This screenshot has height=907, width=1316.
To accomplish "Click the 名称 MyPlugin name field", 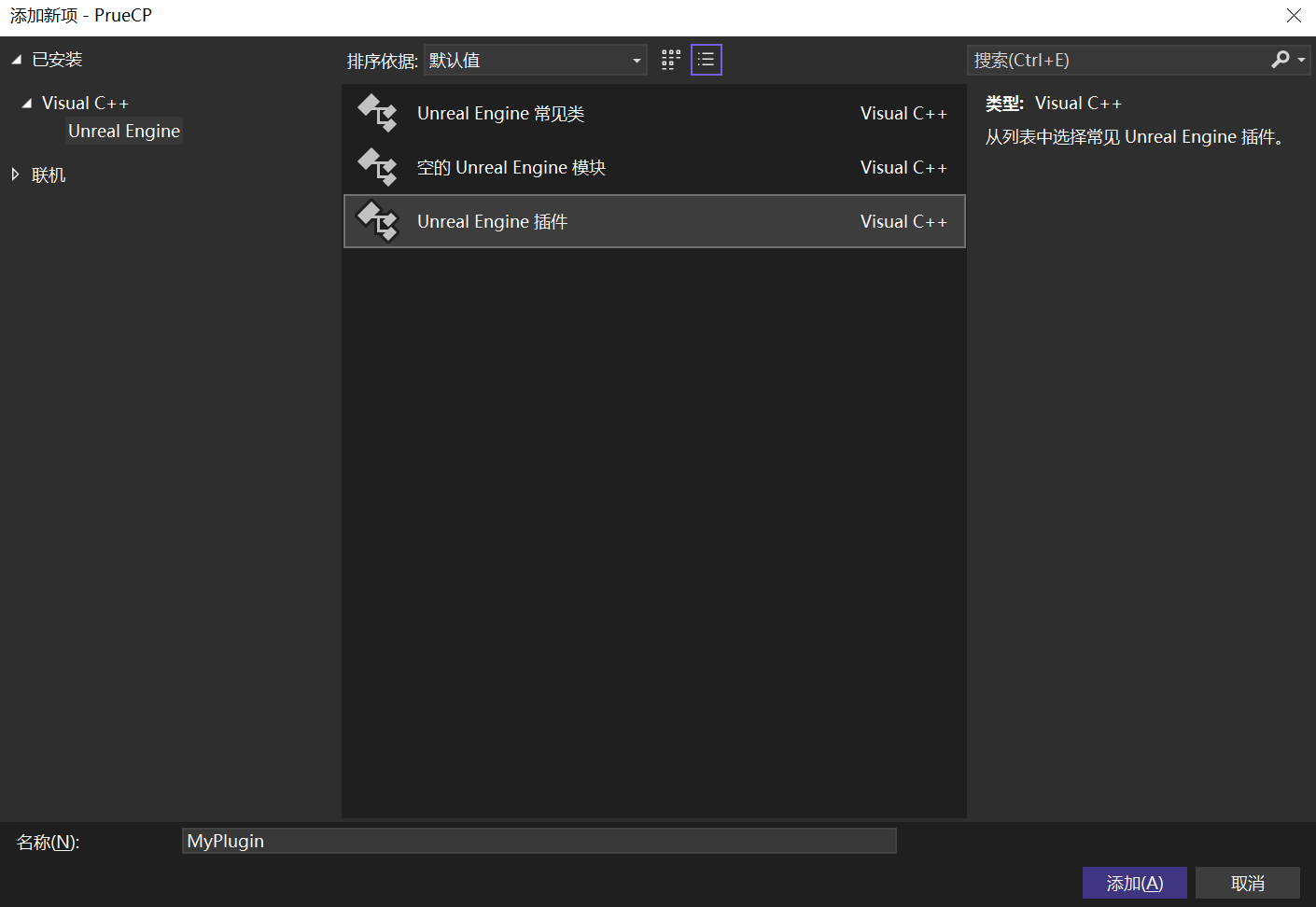I will [x=539, y=841].
